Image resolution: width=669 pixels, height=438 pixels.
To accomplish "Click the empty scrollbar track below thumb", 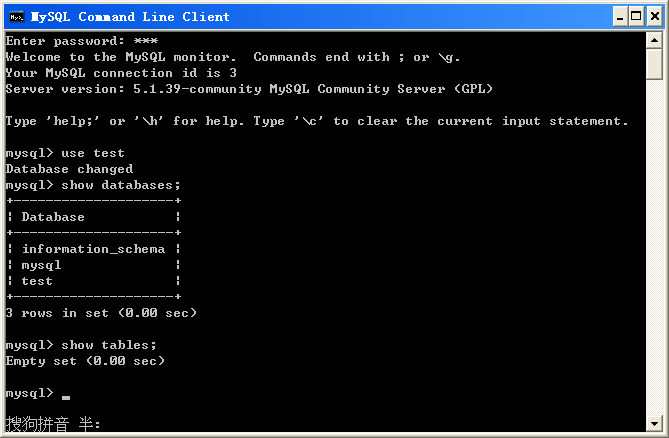I will [x=654, y=247].
